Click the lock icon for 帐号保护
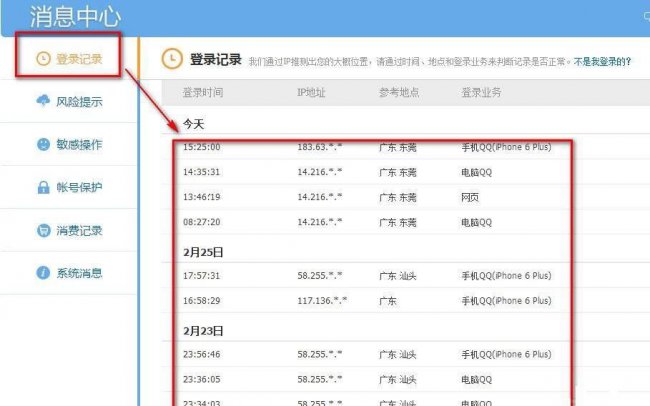650x406 pixels. tap(43, 187)
